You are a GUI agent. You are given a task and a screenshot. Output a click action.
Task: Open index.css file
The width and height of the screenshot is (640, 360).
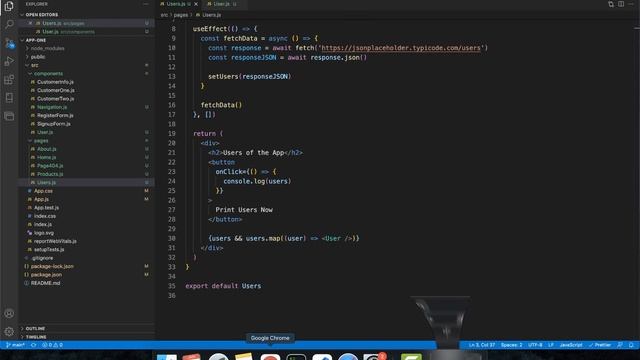(44, 216)
